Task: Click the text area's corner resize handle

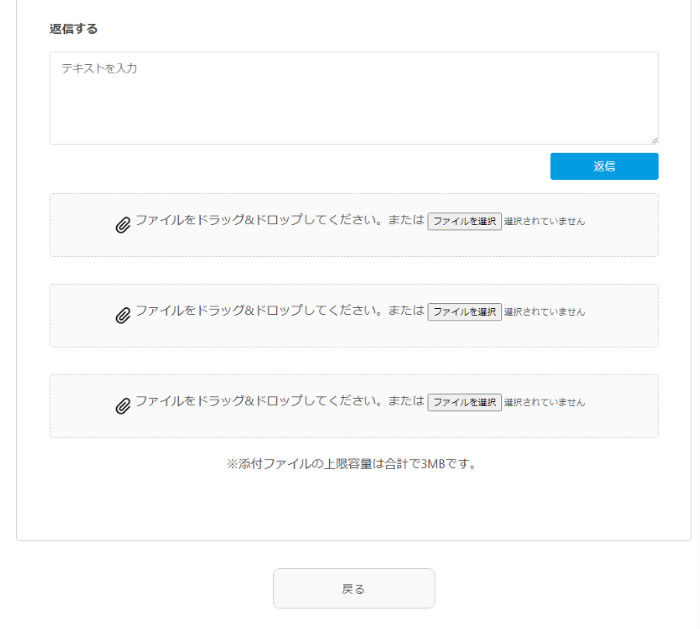Action: [x=654, y=141]
